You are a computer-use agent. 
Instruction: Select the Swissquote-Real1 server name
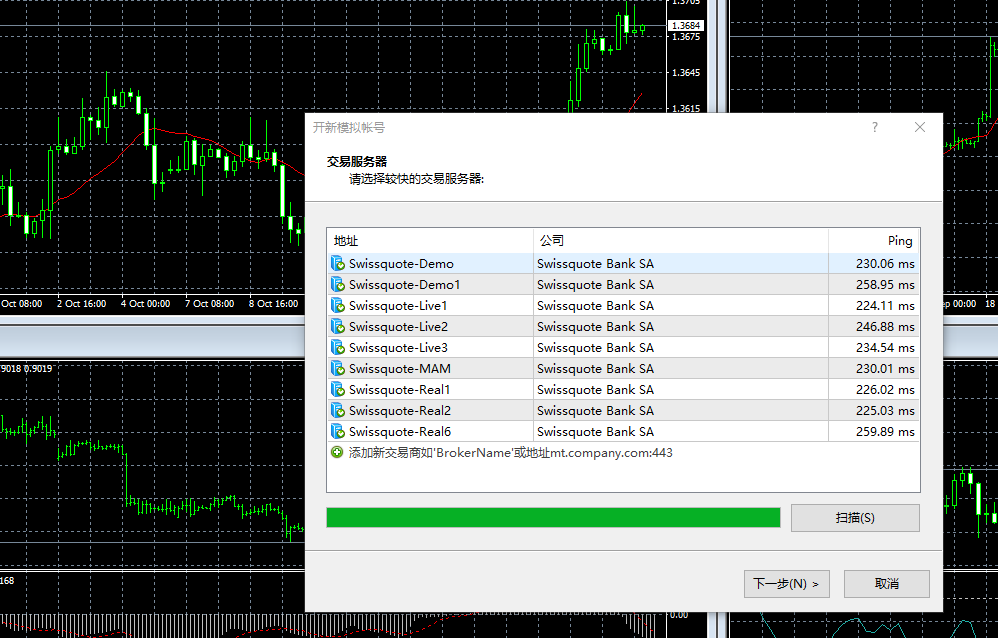pos(399,390)
